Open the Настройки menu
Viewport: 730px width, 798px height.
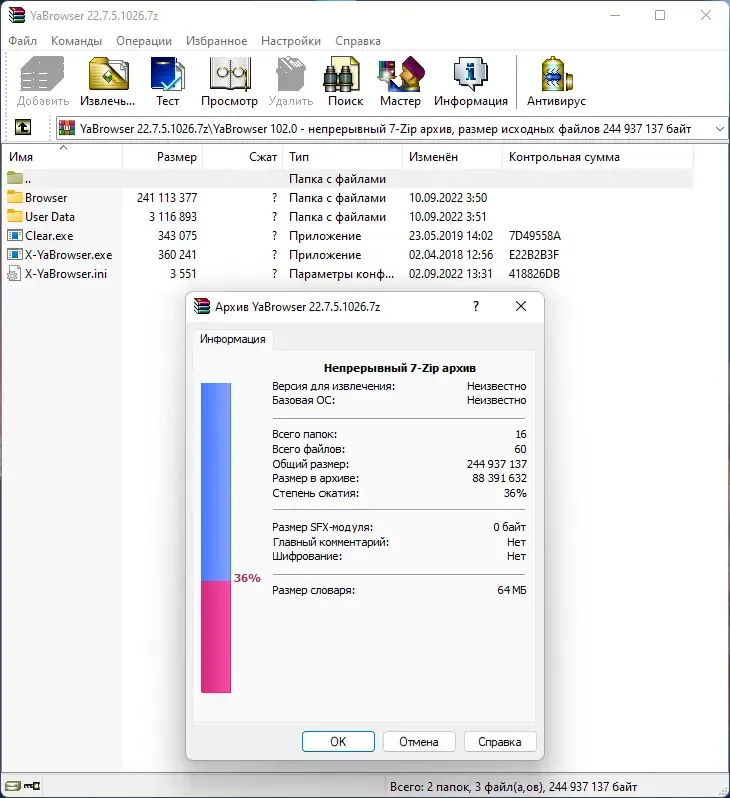(291, 41)
